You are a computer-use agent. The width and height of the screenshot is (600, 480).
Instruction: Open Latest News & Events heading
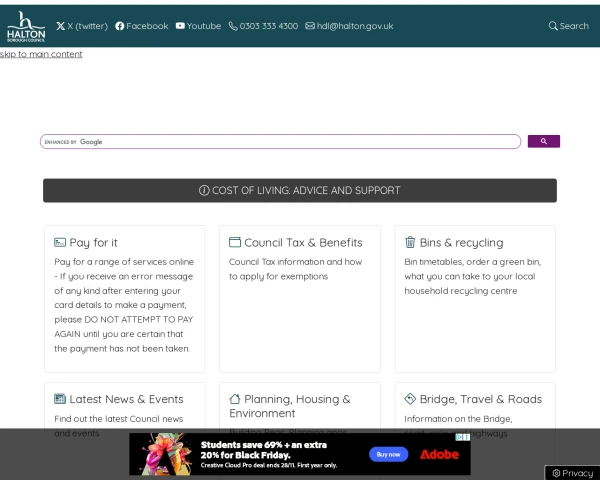point(126,399)
